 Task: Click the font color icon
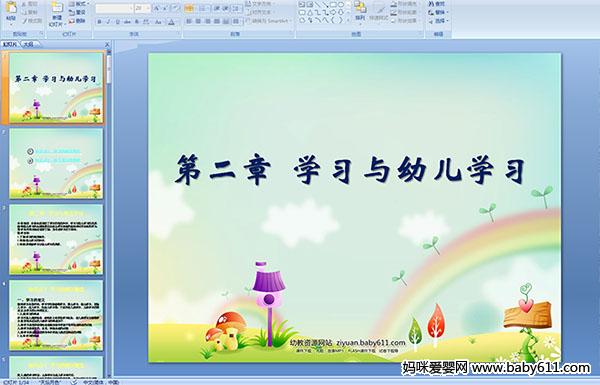(171, 22)
